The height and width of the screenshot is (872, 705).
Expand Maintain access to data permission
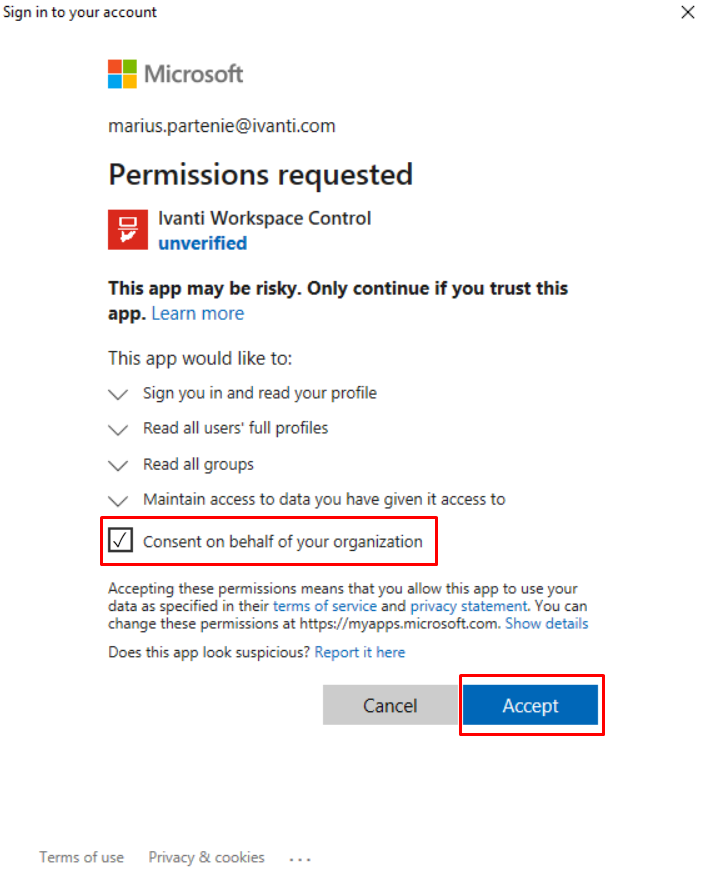[118, 500]
